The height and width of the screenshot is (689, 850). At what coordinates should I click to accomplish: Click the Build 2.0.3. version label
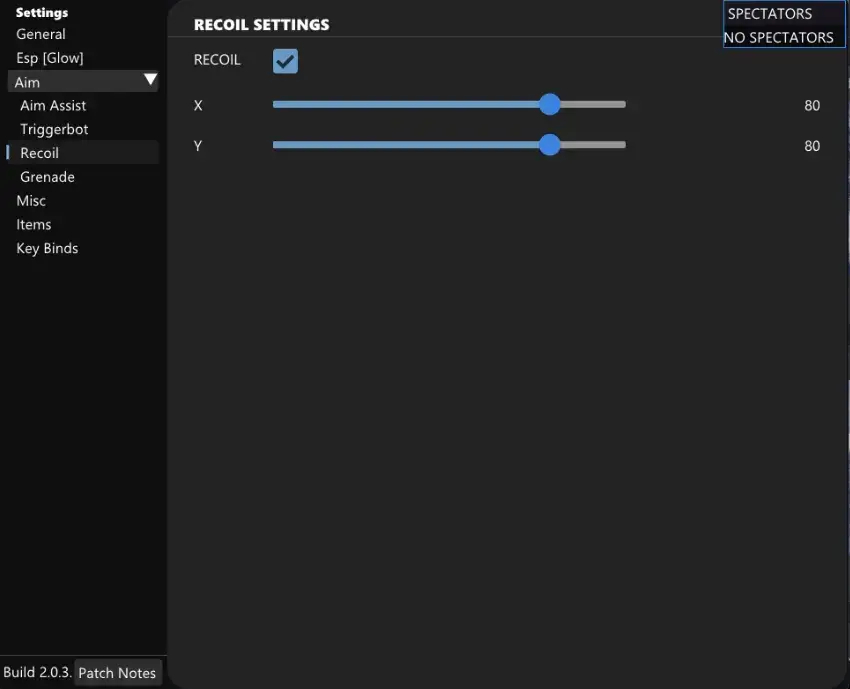tap(37, 672)
